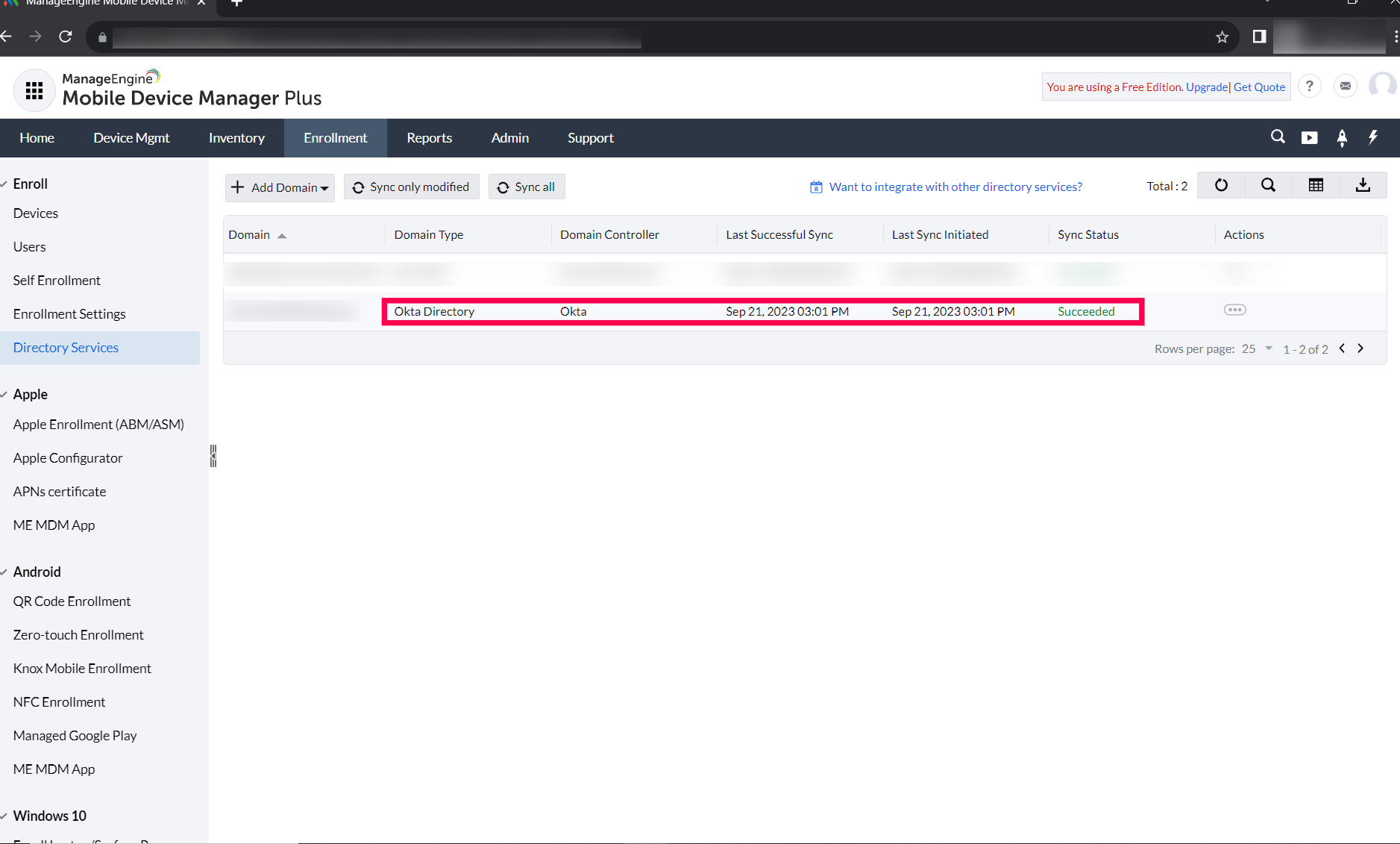Click the Okta Directory domain type cell
Image resolution: width=1400 pixels, height=844 pixels.
[x=434, y=312]
